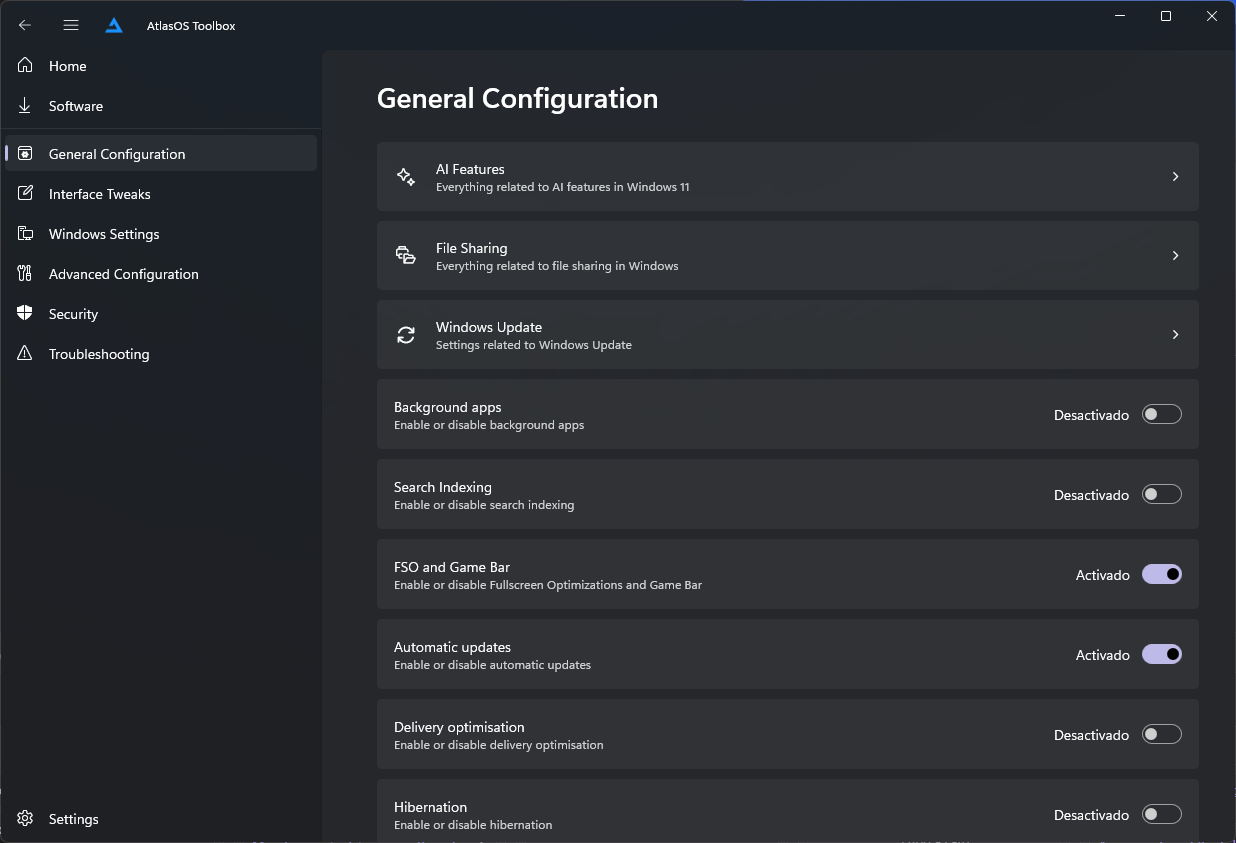Click the back arrow icon
This screenshot has height=843, width=1236.
click(x=25, y=25)
